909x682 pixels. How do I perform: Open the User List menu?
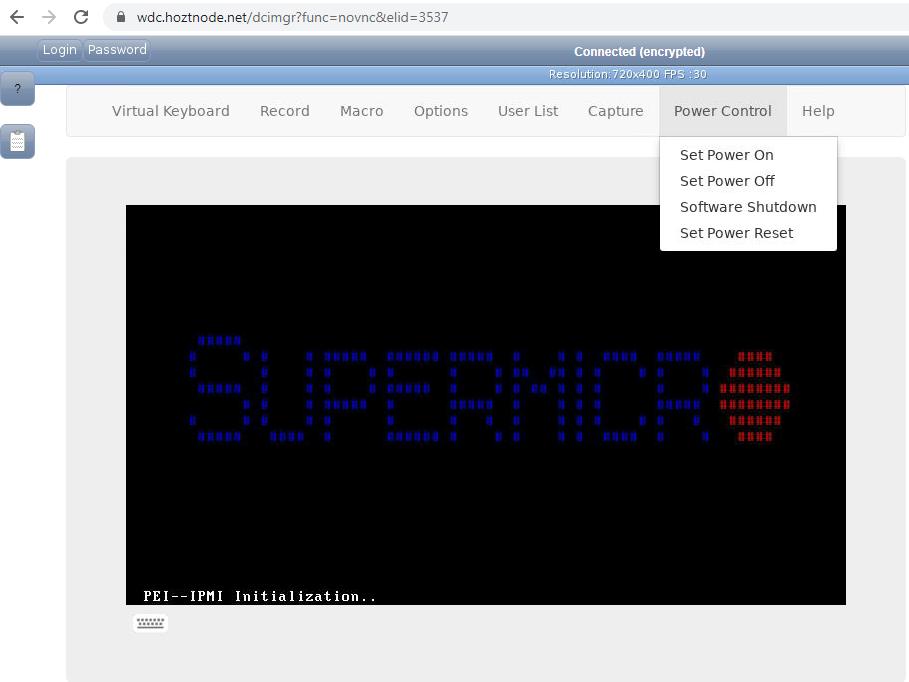[528, 111]
